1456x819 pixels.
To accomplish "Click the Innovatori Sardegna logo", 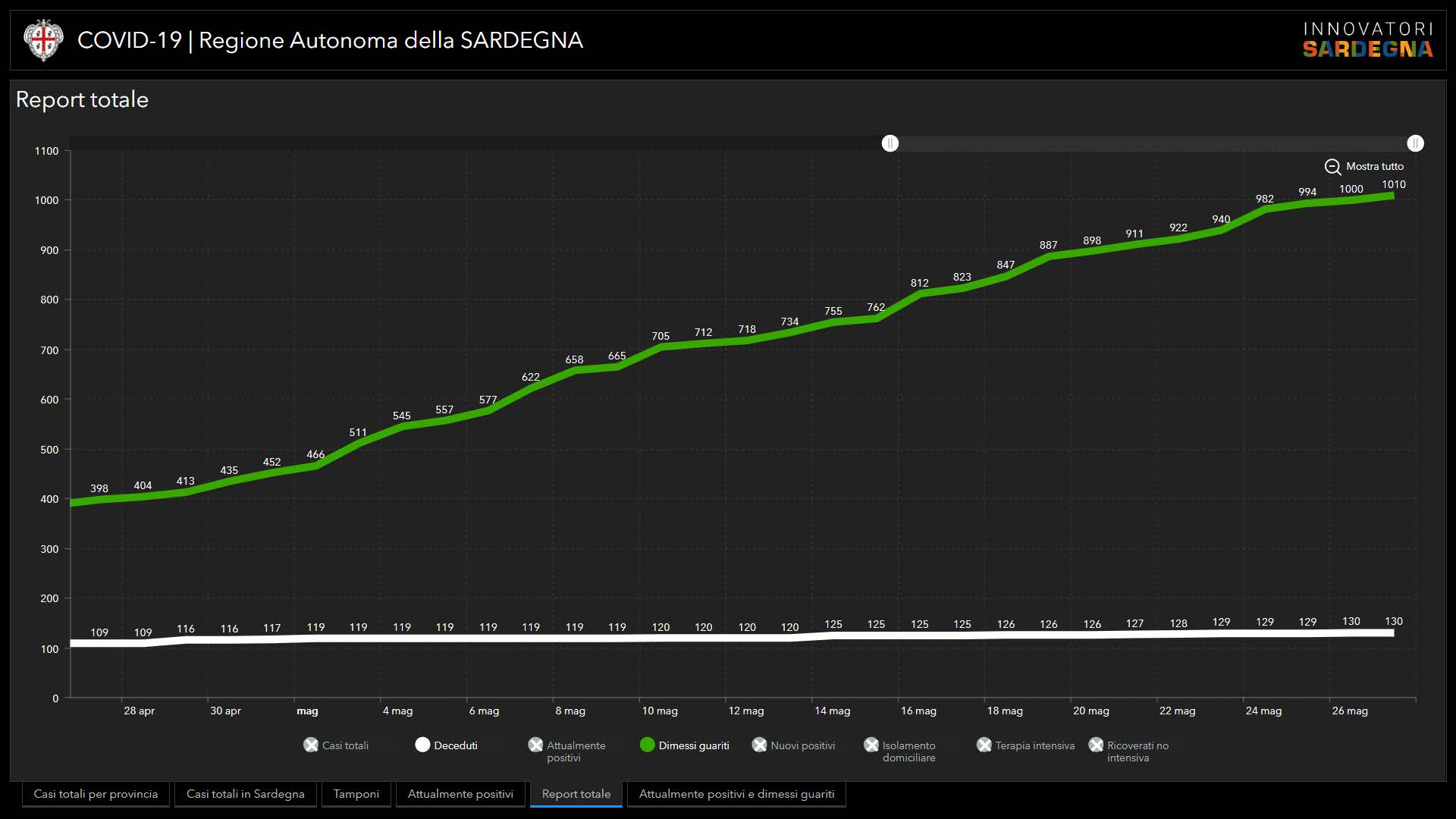I will tap(1367, 40).
